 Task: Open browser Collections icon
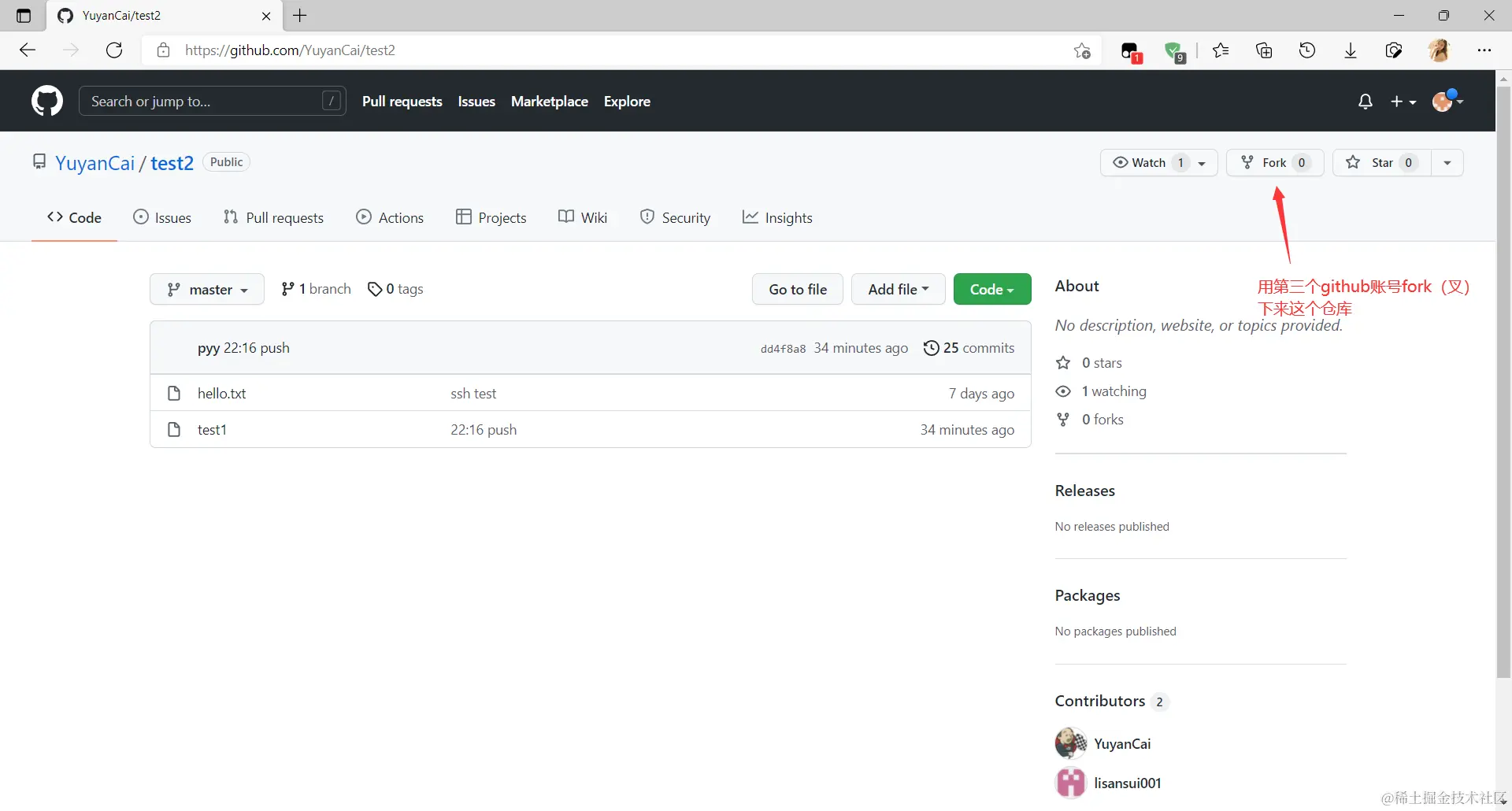pyautogui.click(x=1264, y=50)
